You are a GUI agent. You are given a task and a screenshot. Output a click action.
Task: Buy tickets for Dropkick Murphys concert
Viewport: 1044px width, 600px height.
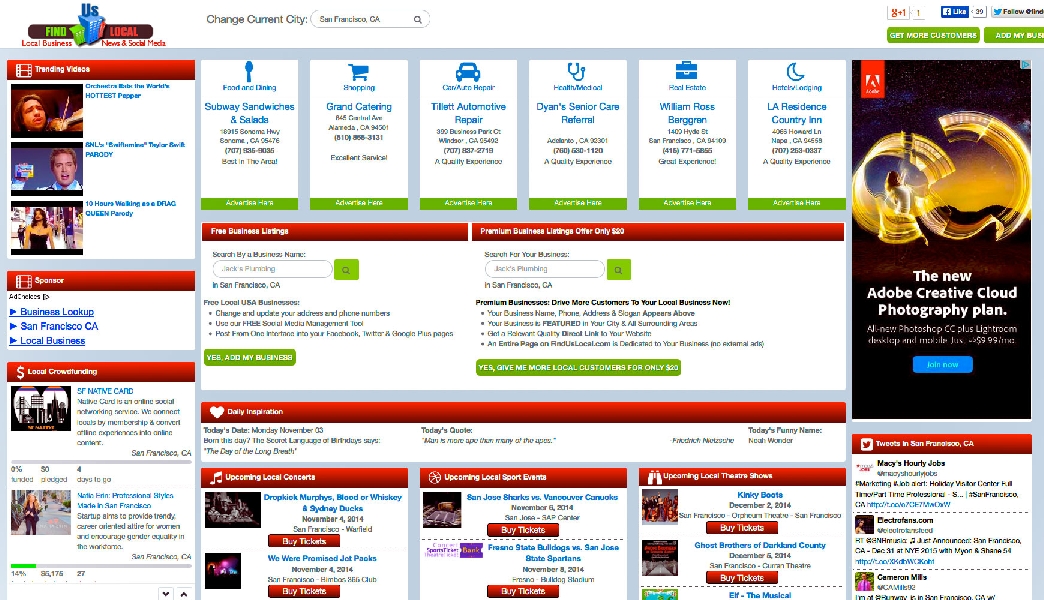(x=304, y=541)
